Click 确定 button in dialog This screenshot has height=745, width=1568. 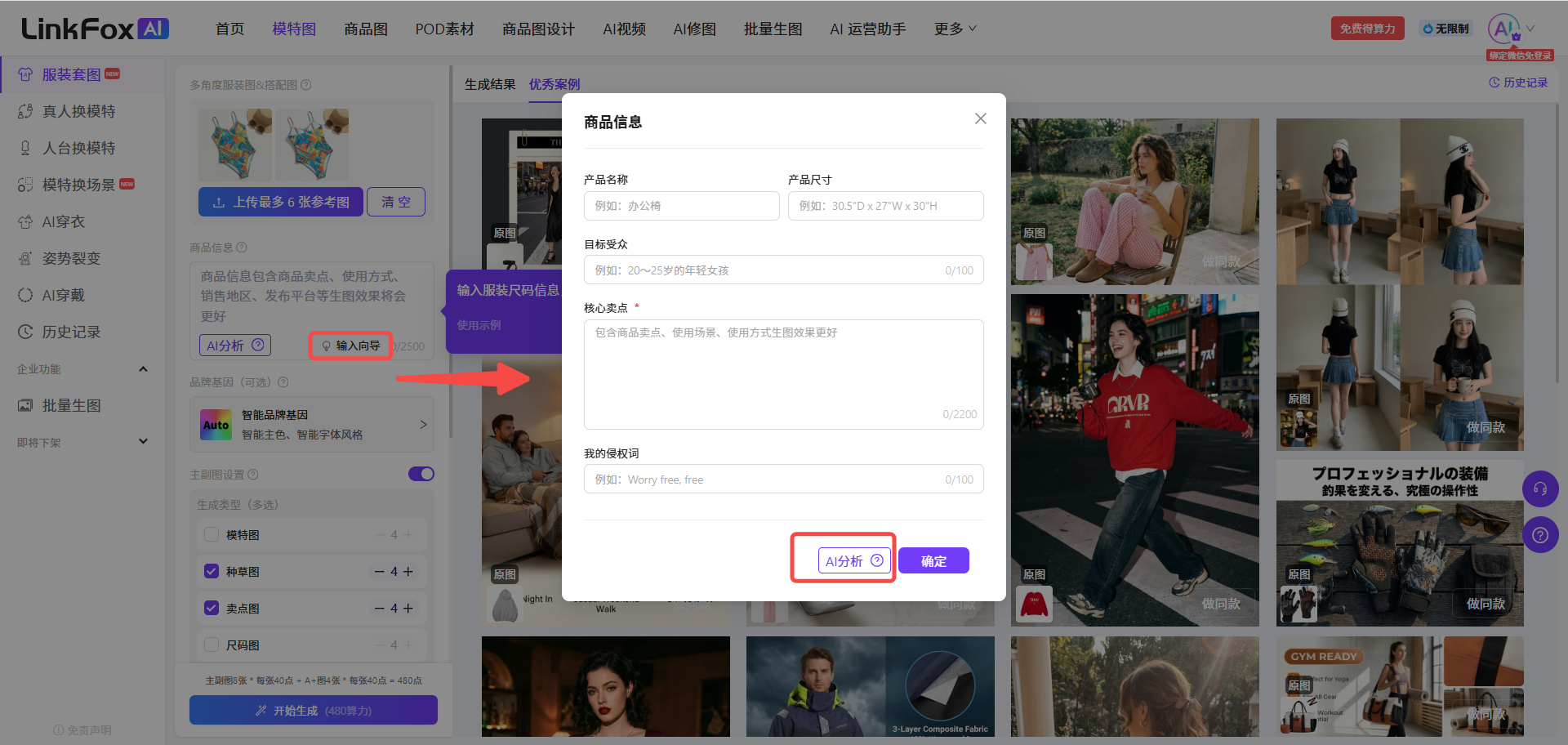click(x=933, y=560)
